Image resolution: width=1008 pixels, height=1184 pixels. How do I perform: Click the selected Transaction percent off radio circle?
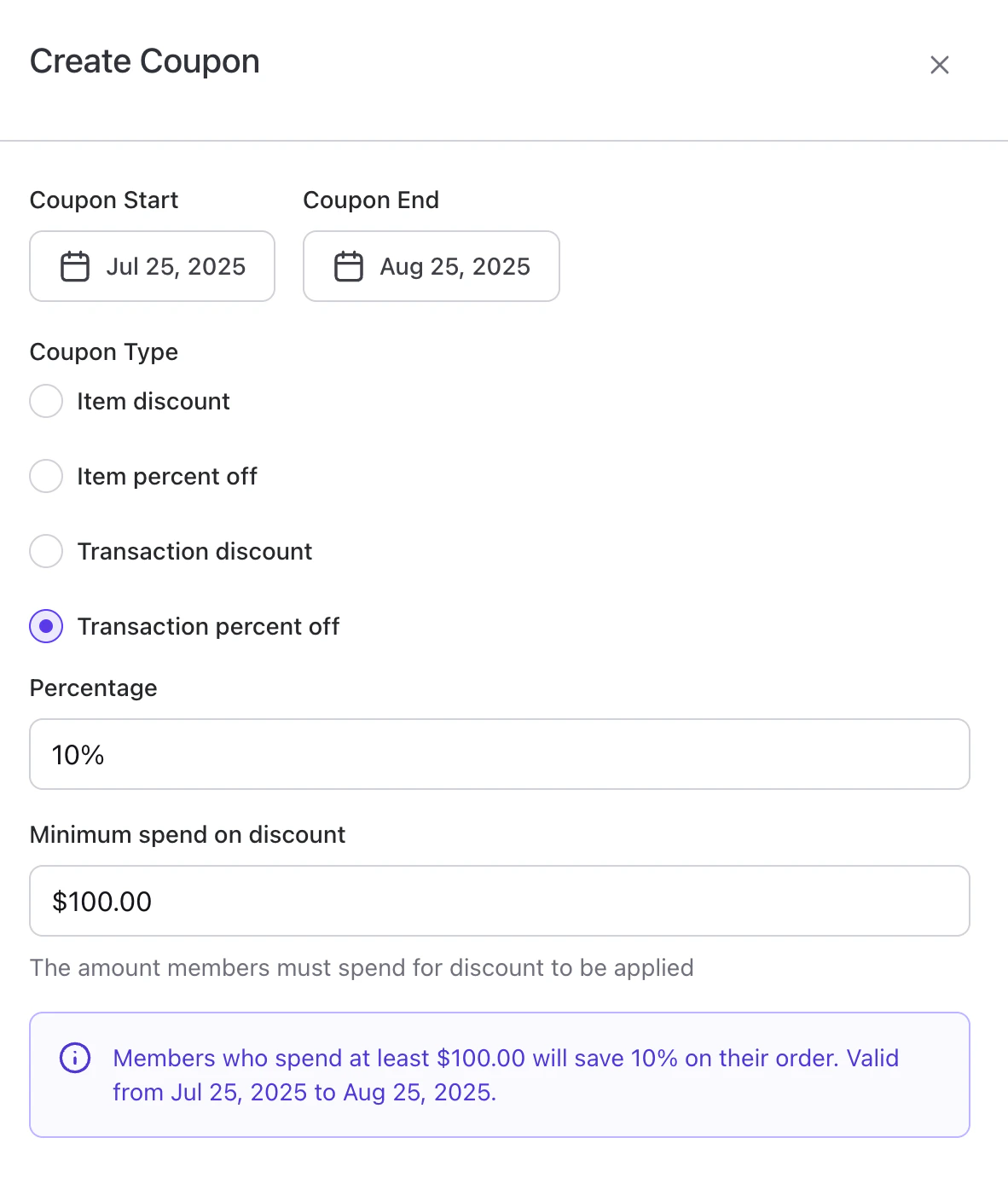tap(46, 626)
